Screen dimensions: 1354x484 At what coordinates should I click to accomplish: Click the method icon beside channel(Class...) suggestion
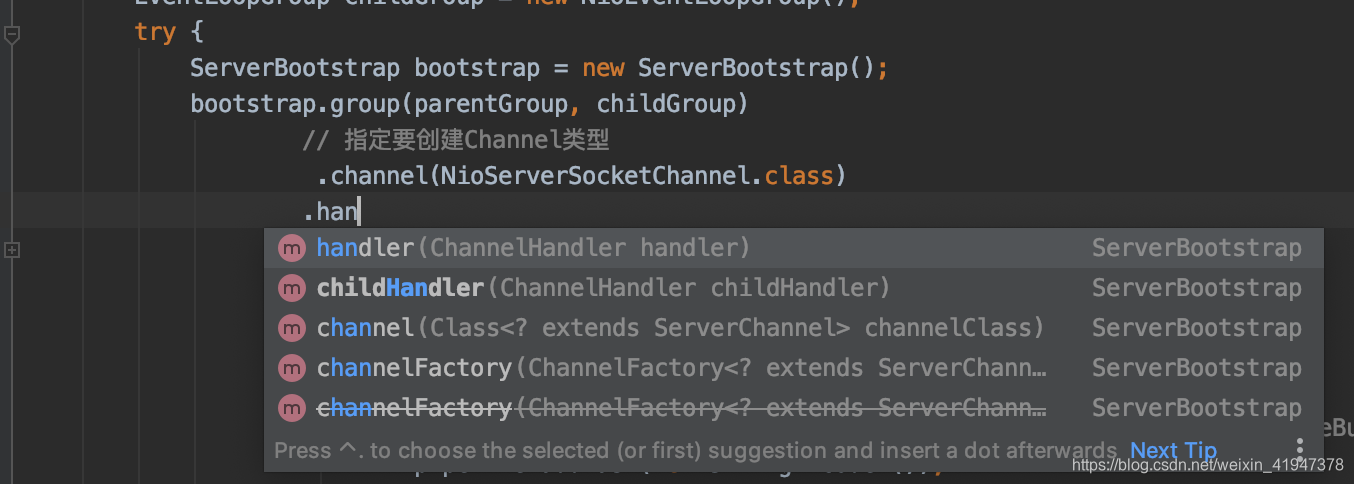(x=291, y=328)
